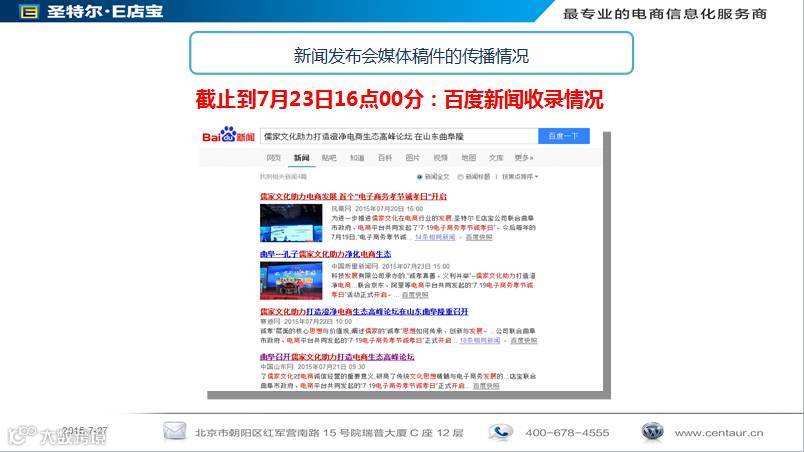Click 百度快照 in the 凤凰网 result

(x=478, y=237)
